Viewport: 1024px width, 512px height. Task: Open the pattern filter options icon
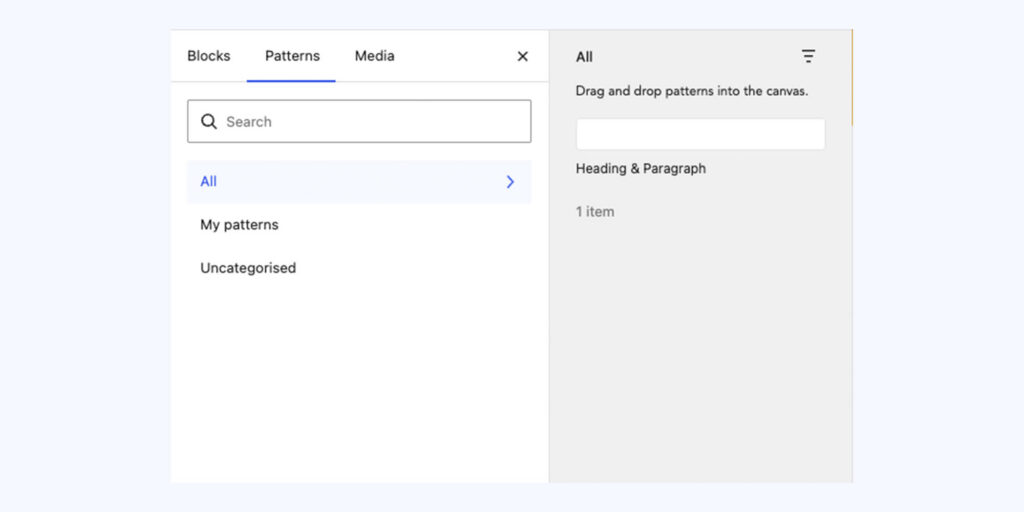click(808, 57)
